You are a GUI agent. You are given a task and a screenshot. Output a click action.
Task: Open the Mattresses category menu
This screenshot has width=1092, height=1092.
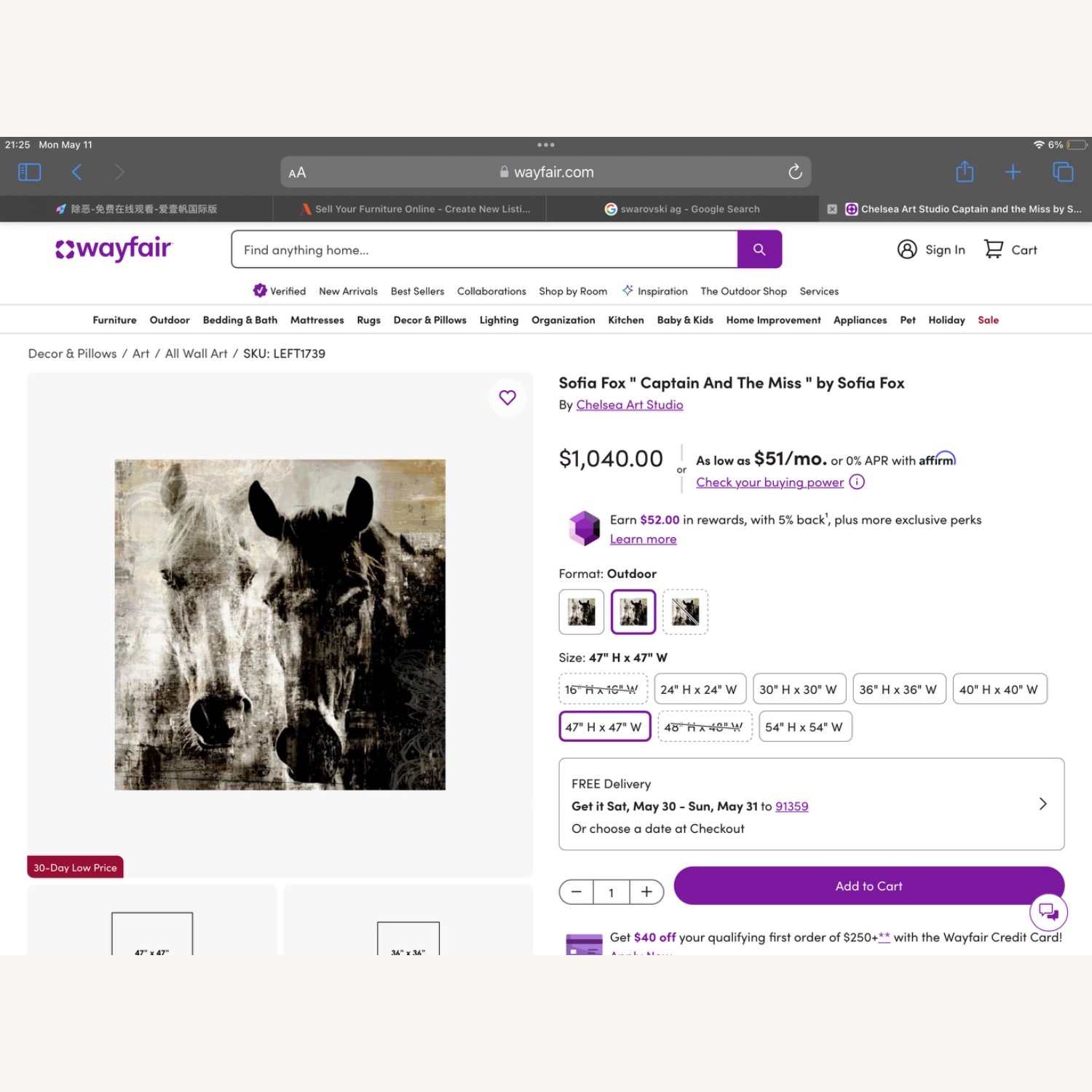point(317,320)
